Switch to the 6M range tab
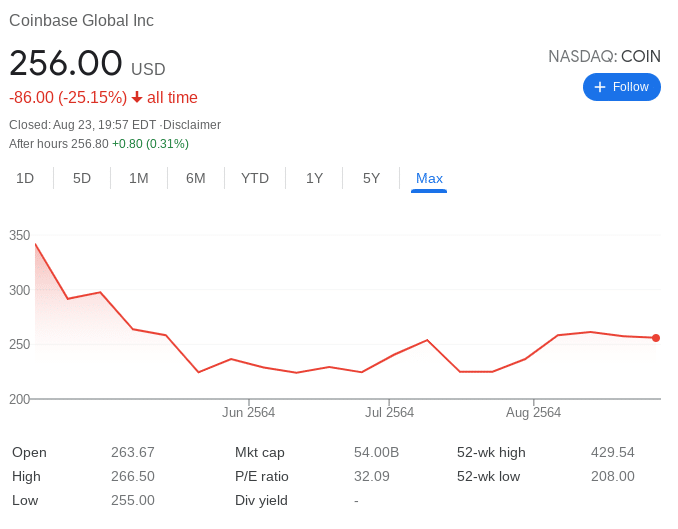Viewport: 678px width, 529px height. tap(196, 178)
